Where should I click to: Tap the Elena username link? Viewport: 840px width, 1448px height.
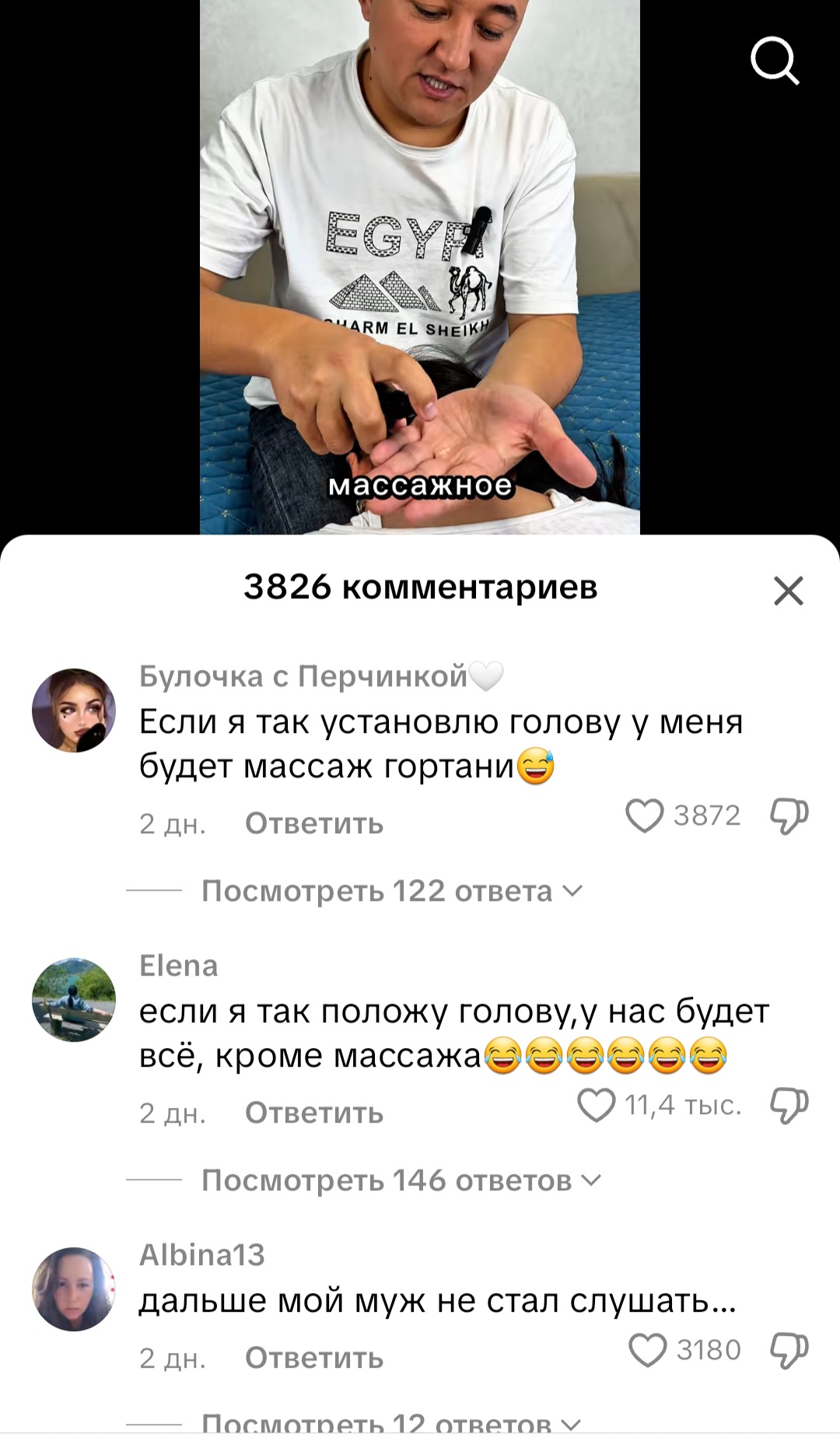coord(179,966)
